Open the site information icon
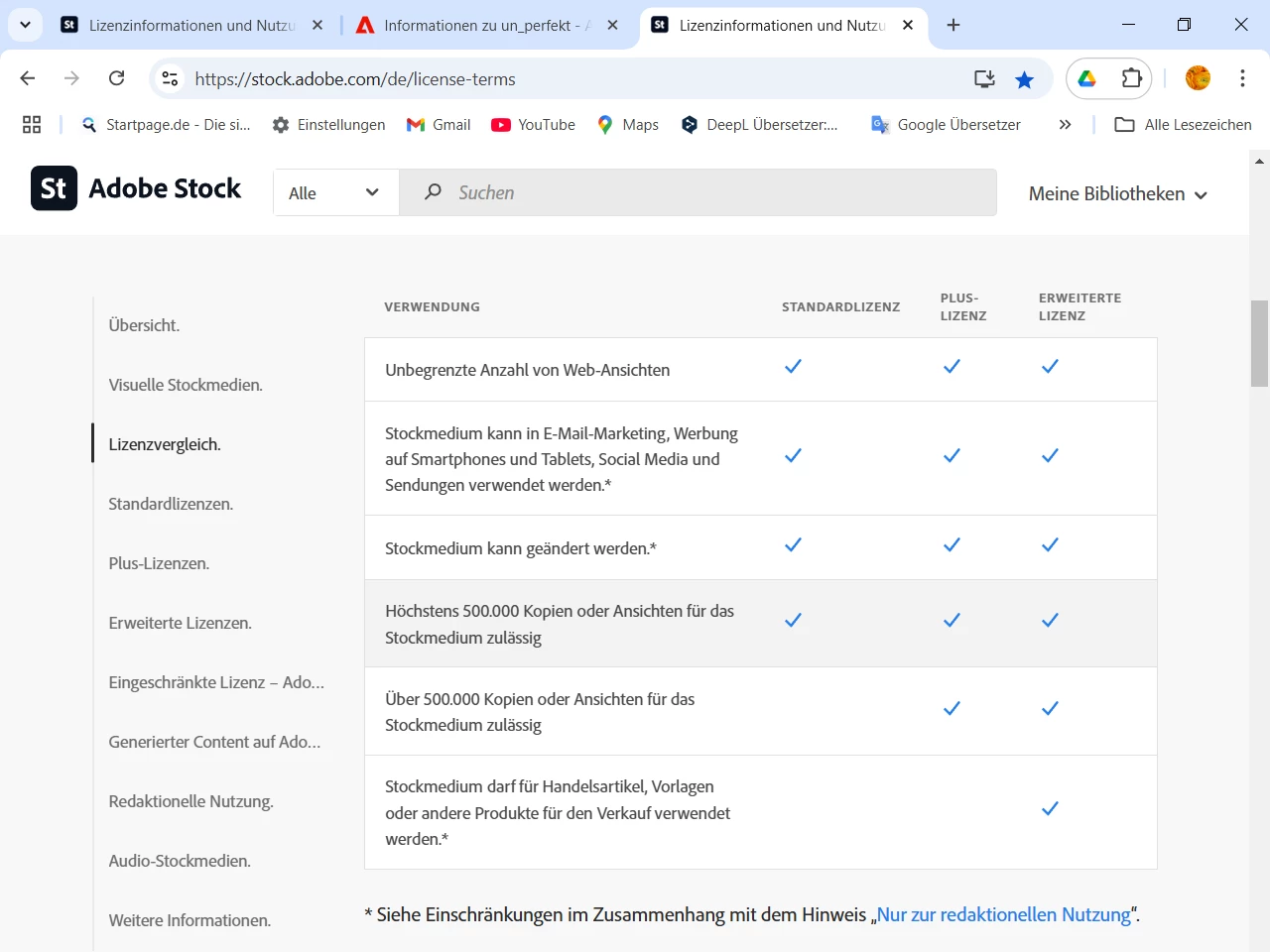Screen dimensions: 1270x952 171,79
